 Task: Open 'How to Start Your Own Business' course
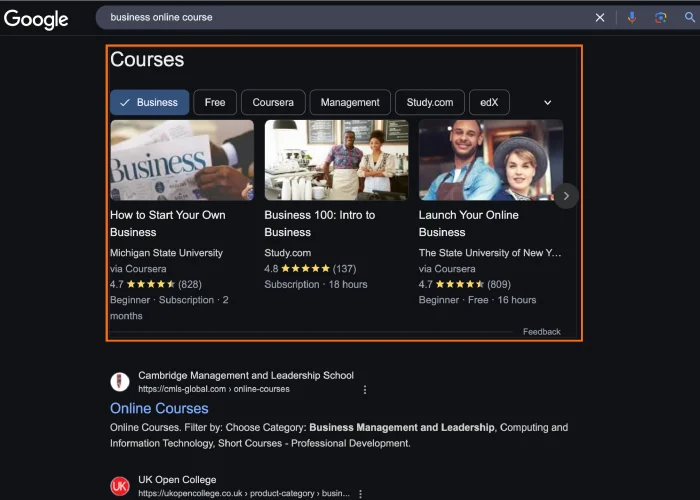point(168,224)
